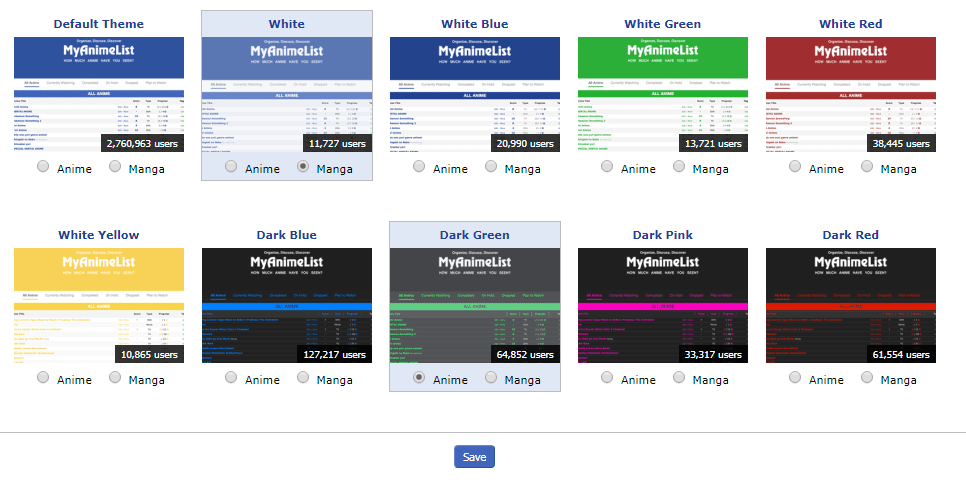
Task: Select Anime radio under Dark Blue
Action: (x=231, y=378)
